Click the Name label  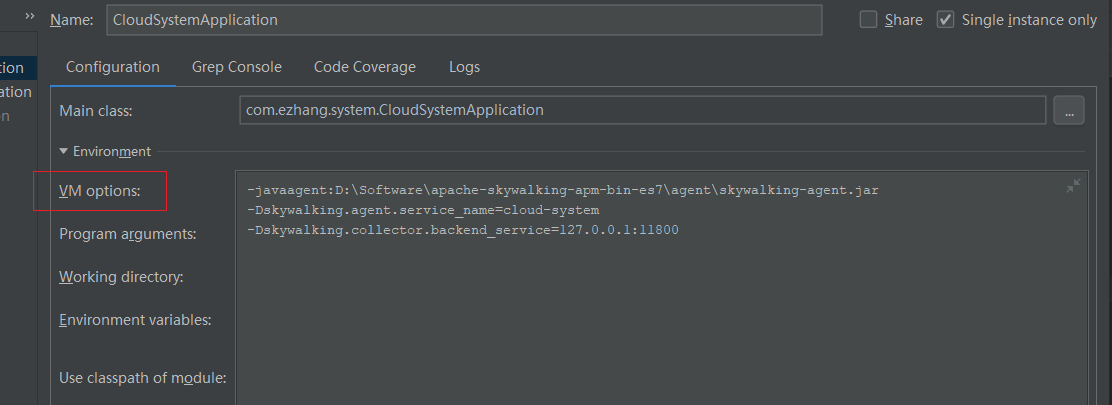pos(72,20)
